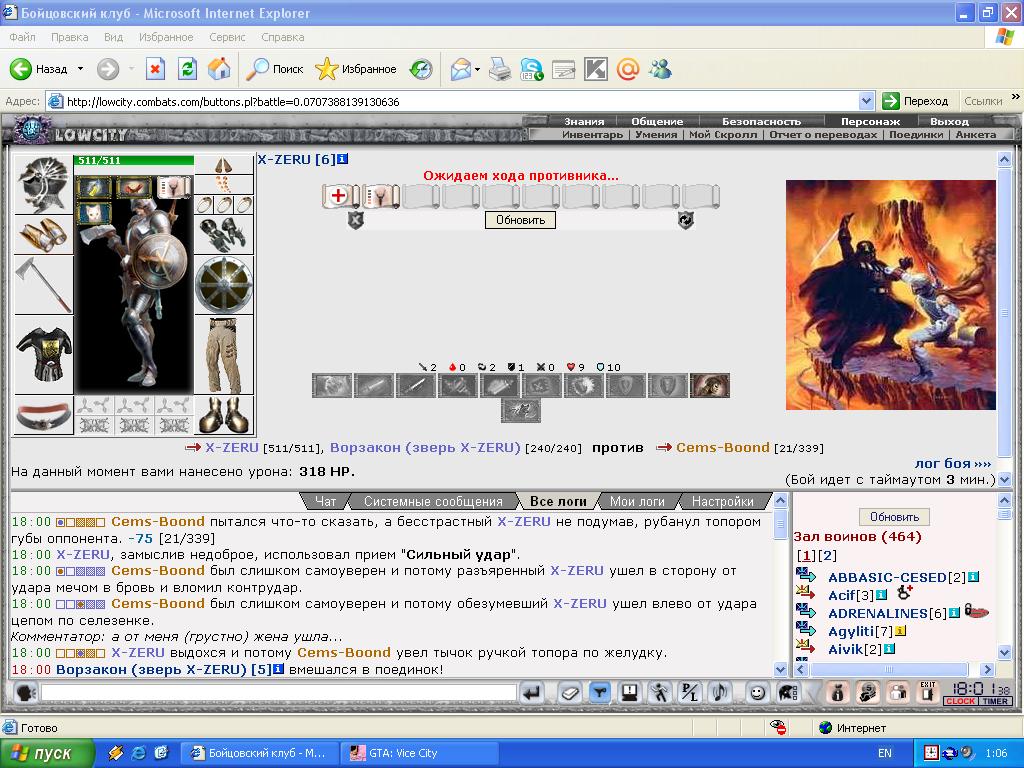Open the Сервис menu
Viewport: 1024px width, 768px height.
click(x=227, y=37)
